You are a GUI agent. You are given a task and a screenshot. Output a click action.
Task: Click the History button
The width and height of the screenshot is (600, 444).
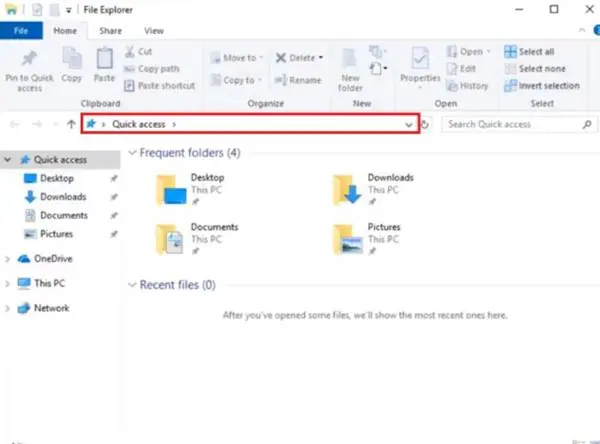click(467, 85)
